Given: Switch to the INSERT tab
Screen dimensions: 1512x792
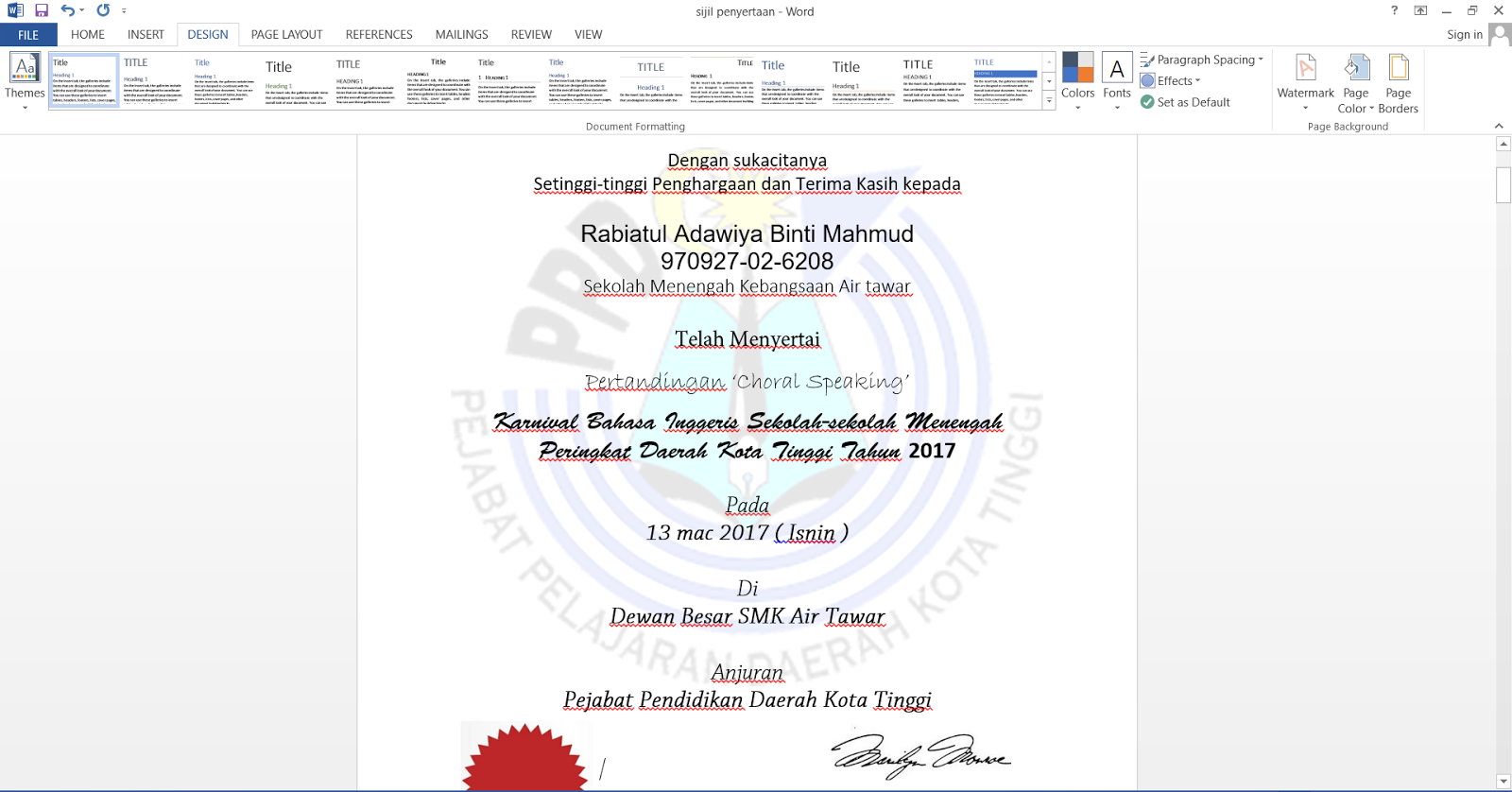Looking at the screenshot, I should [146, 35].
